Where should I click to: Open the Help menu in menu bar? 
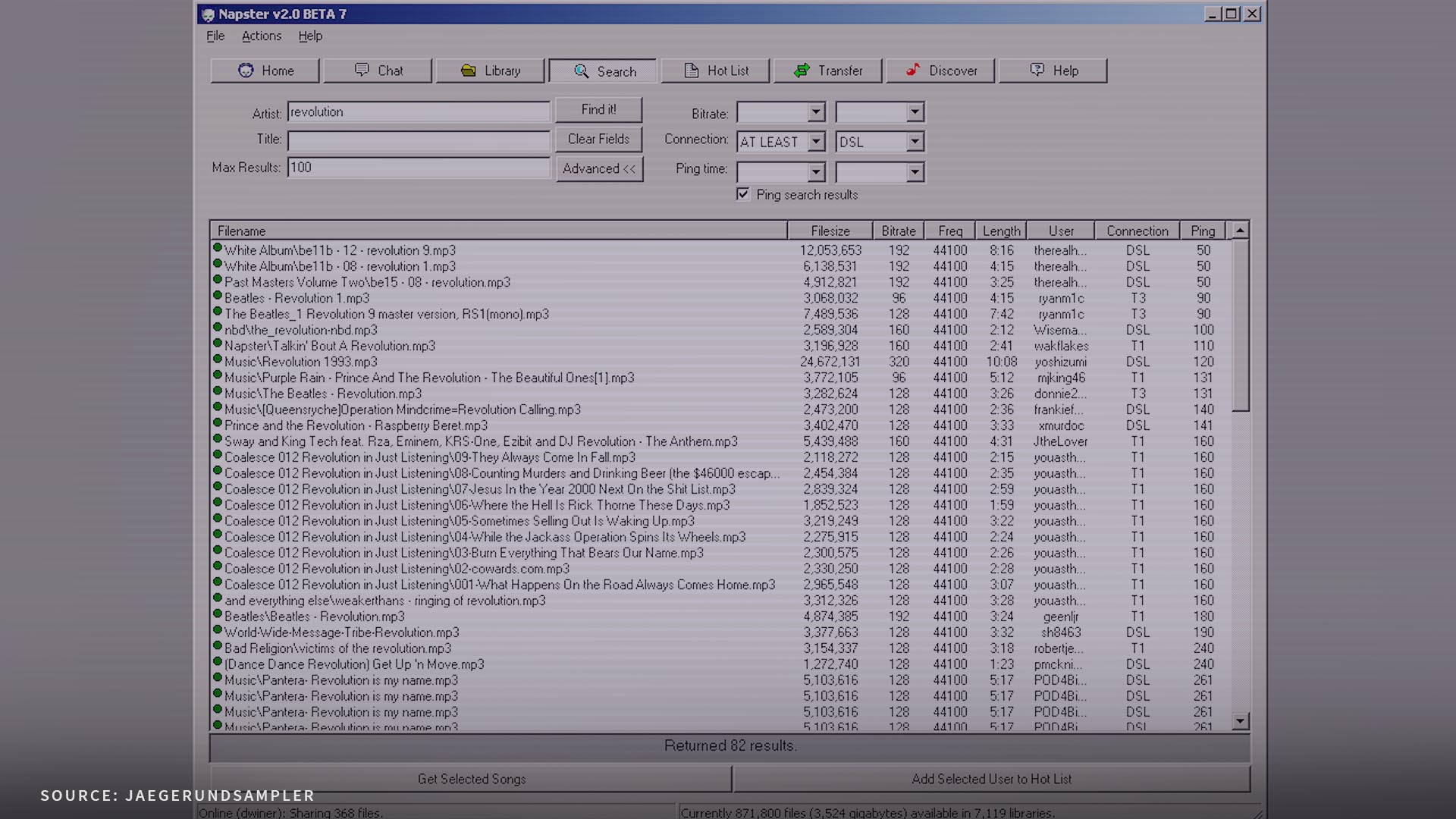310,36
